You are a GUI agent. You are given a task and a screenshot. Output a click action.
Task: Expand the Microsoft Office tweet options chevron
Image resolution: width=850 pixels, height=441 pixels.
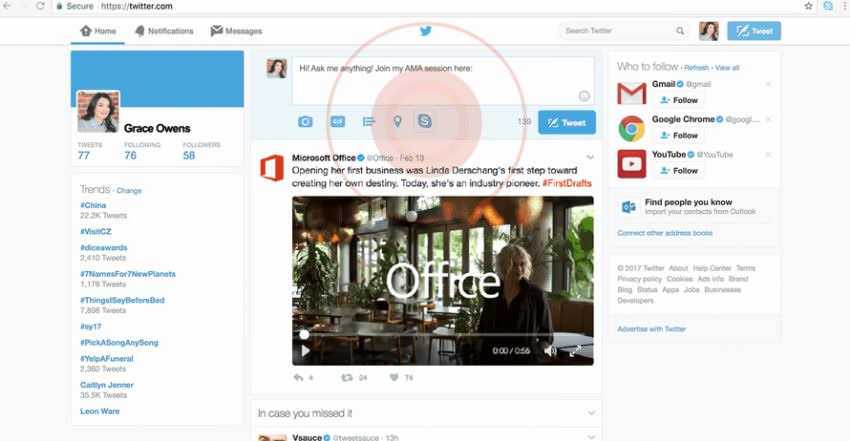(590, 158)
